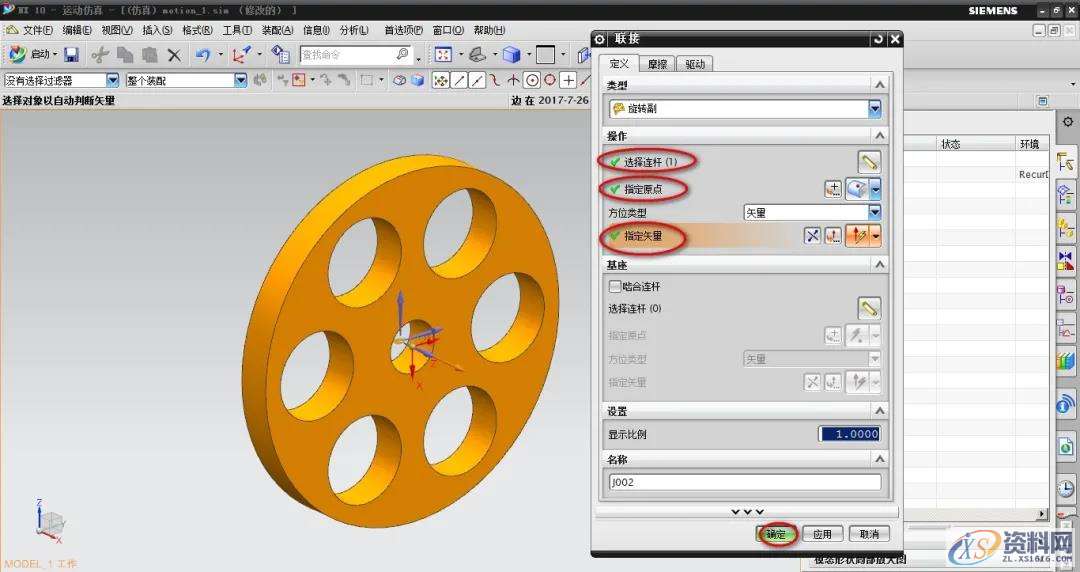Open the point dialog icon beside 指定原点
The image size is (1080, 572).
[833, 188]
